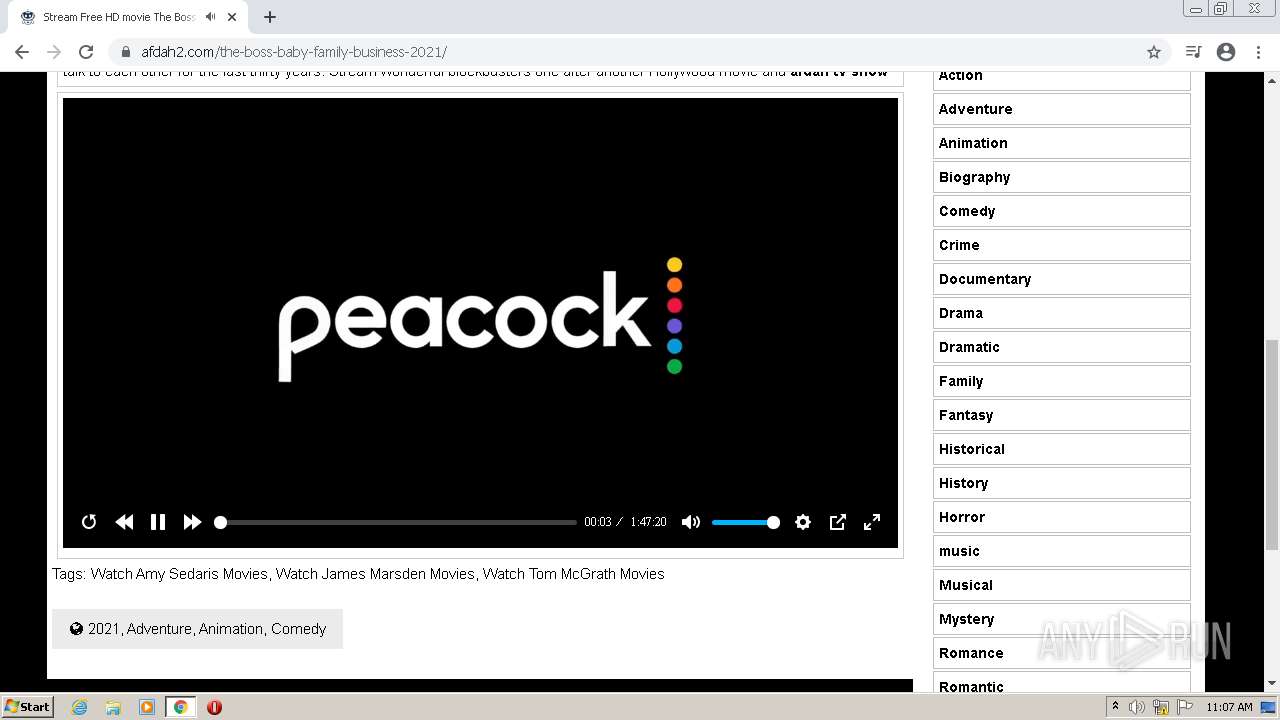Viewport: 1280px width, 720px height.
Task: Click the Adventure genre tag below video
Action: (x=159, y=629)
